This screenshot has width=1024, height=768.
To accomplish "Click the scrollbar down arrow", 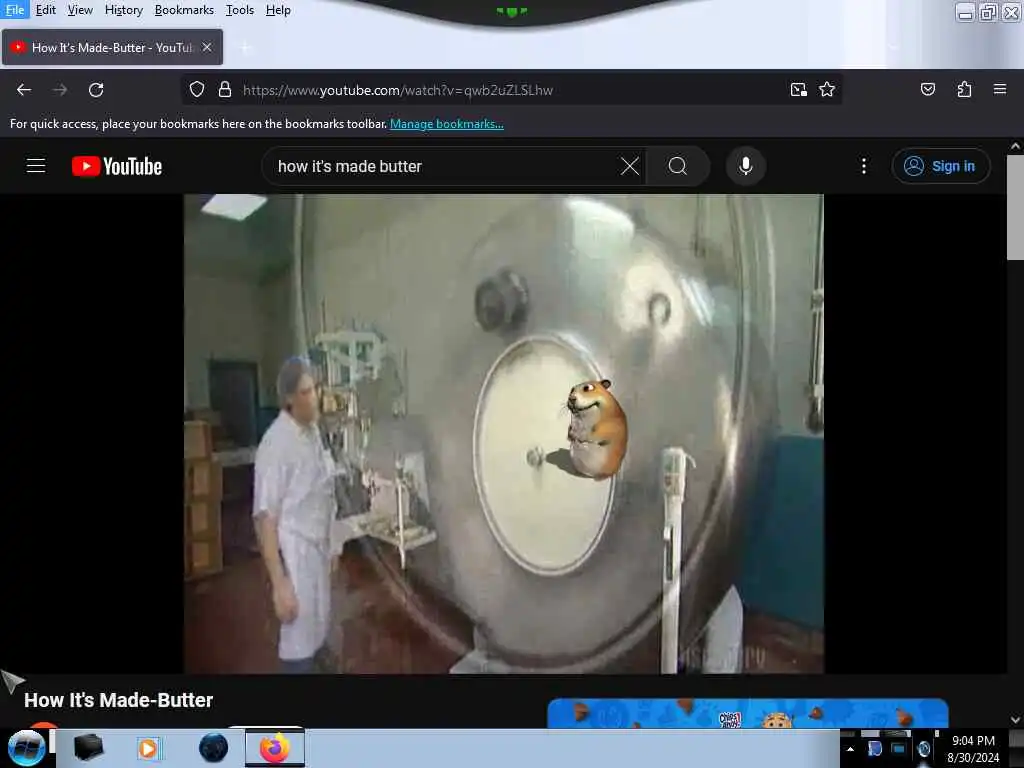I will (1015, 720).
